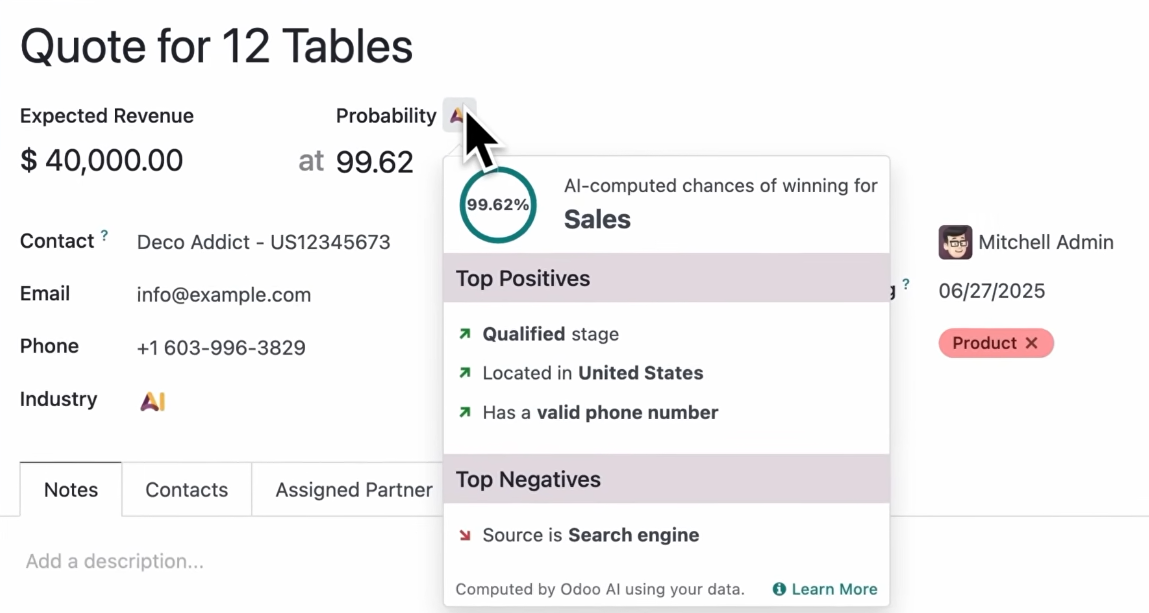The height and width of the screenshot is (613, 1149).
Task: Edit the Expected Revenue $40,000.00 field
Action: (102, 160)
